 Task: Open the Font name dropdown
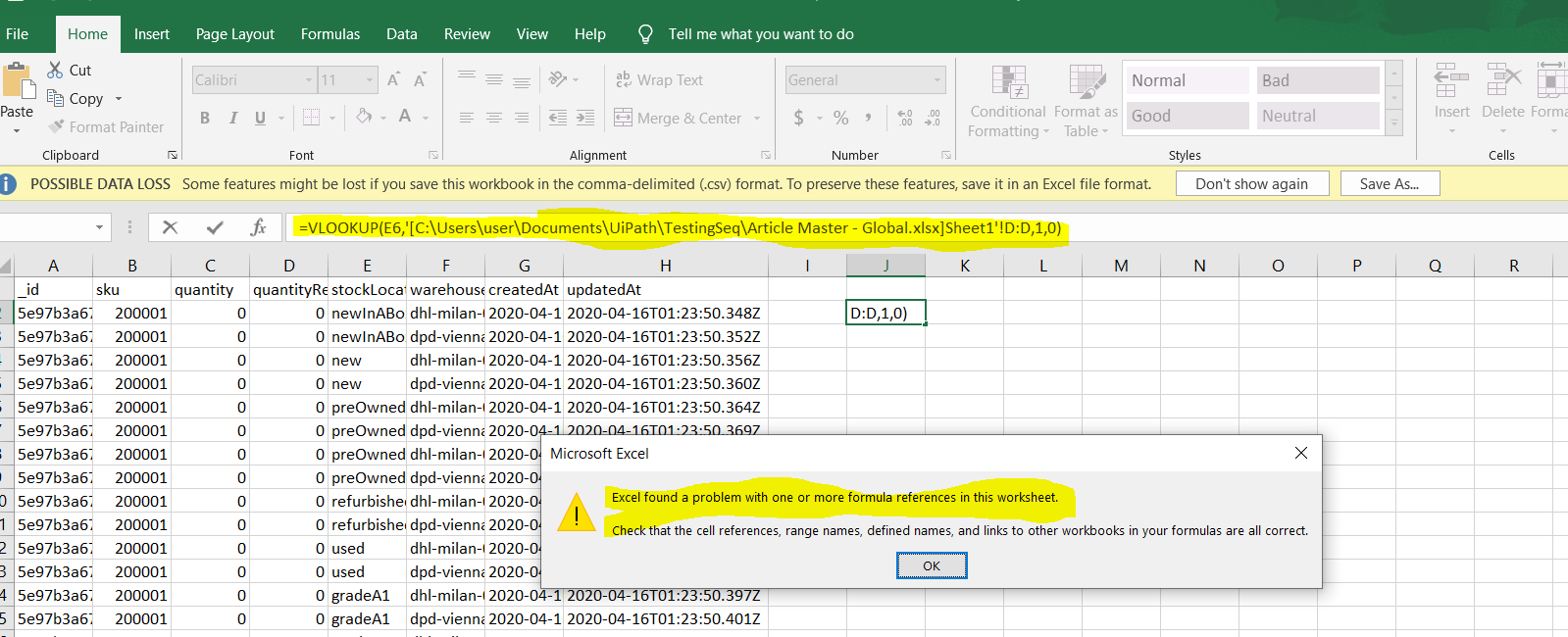tap(308, 80)
